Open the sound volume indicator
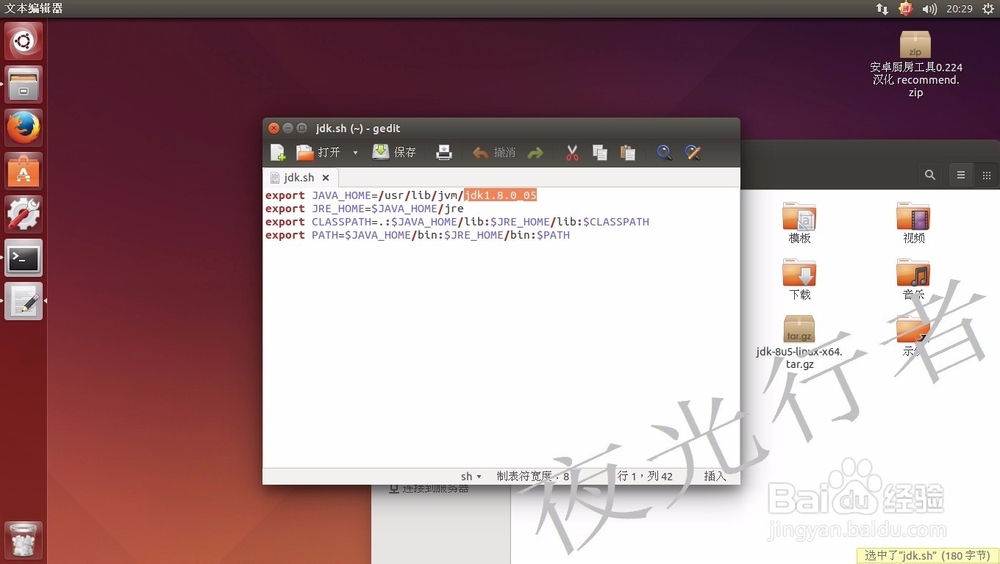 tap(929, 9)
